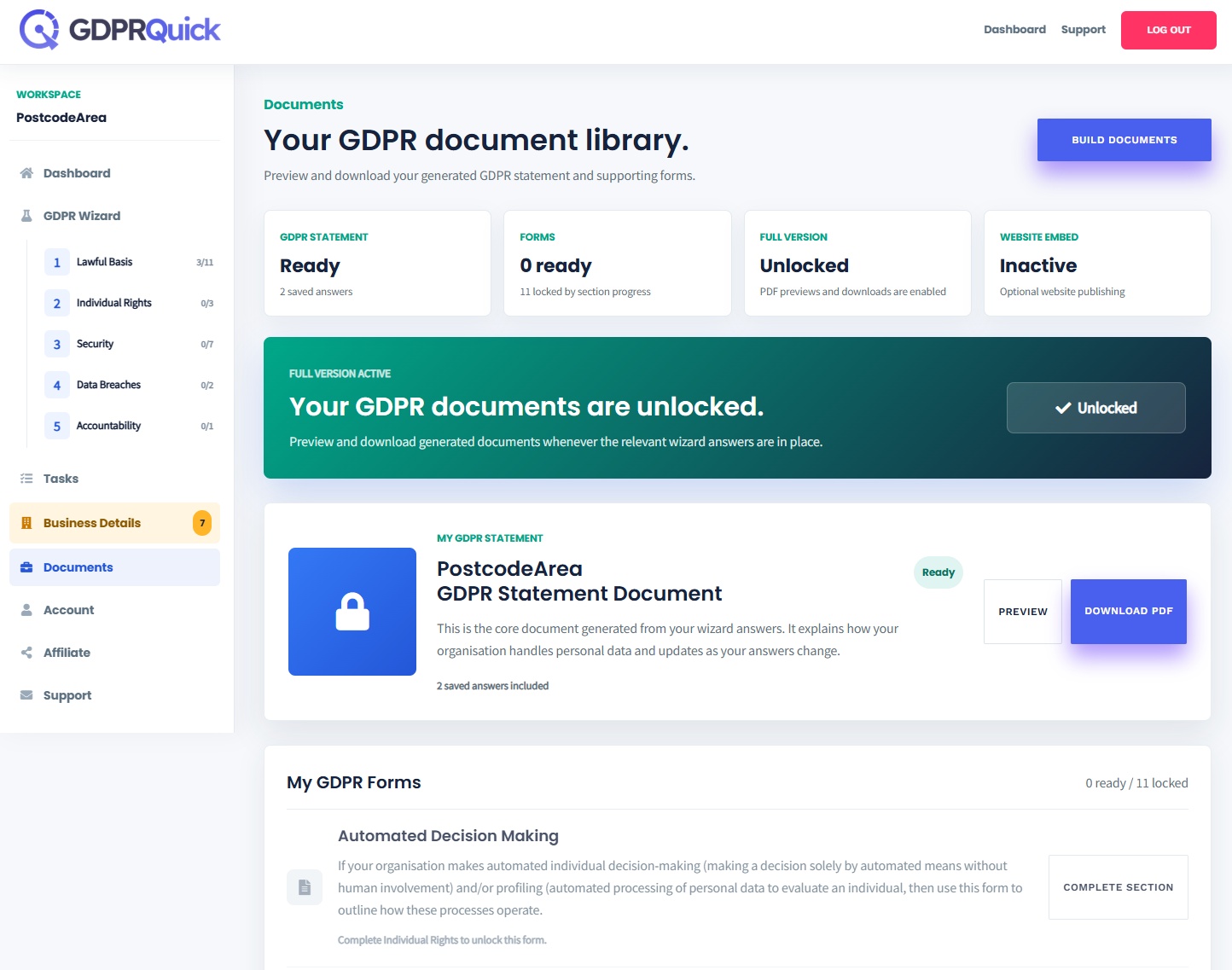Click the Automated Decision Making file icon
The height and width of the screenshot is (970, 1232).
tap(305, 887)
